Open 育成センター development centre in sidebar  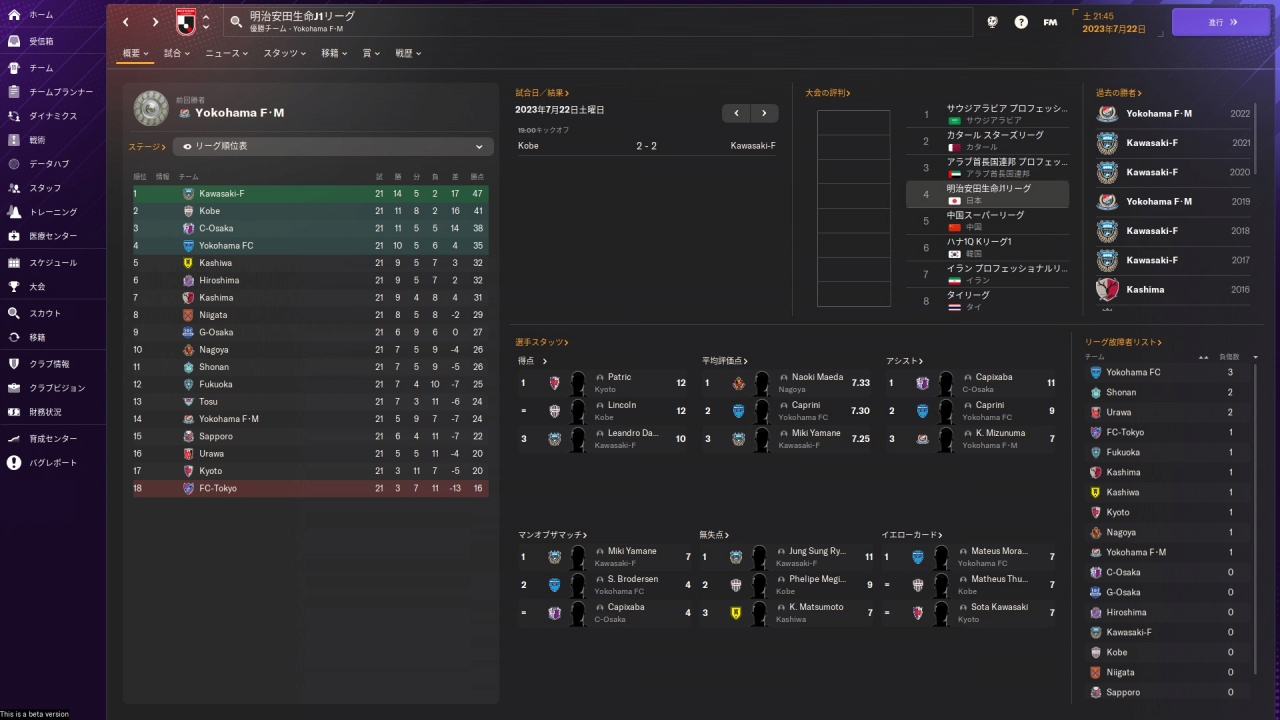53,439
